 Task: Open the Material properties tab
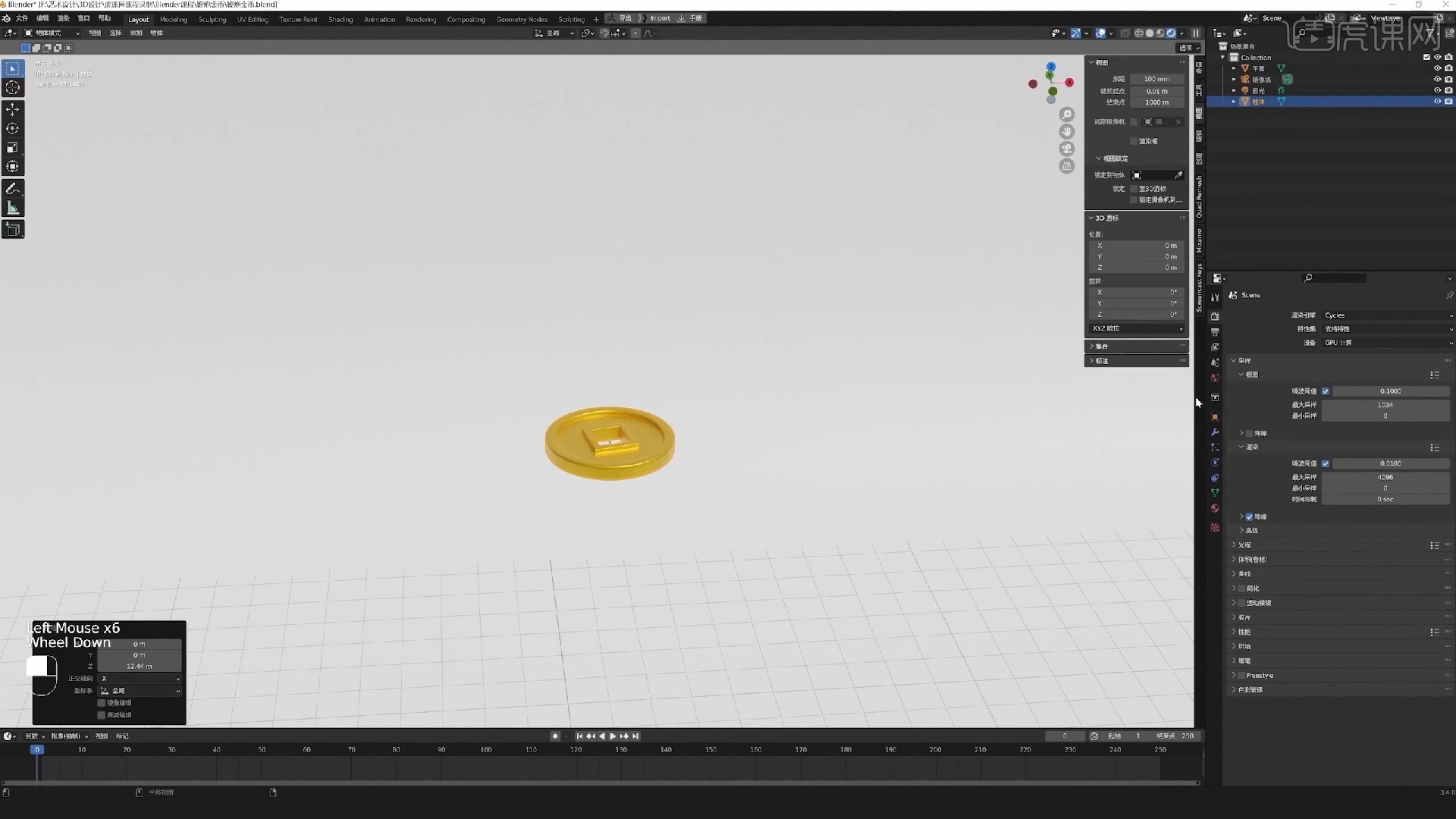pos(1215,508)
